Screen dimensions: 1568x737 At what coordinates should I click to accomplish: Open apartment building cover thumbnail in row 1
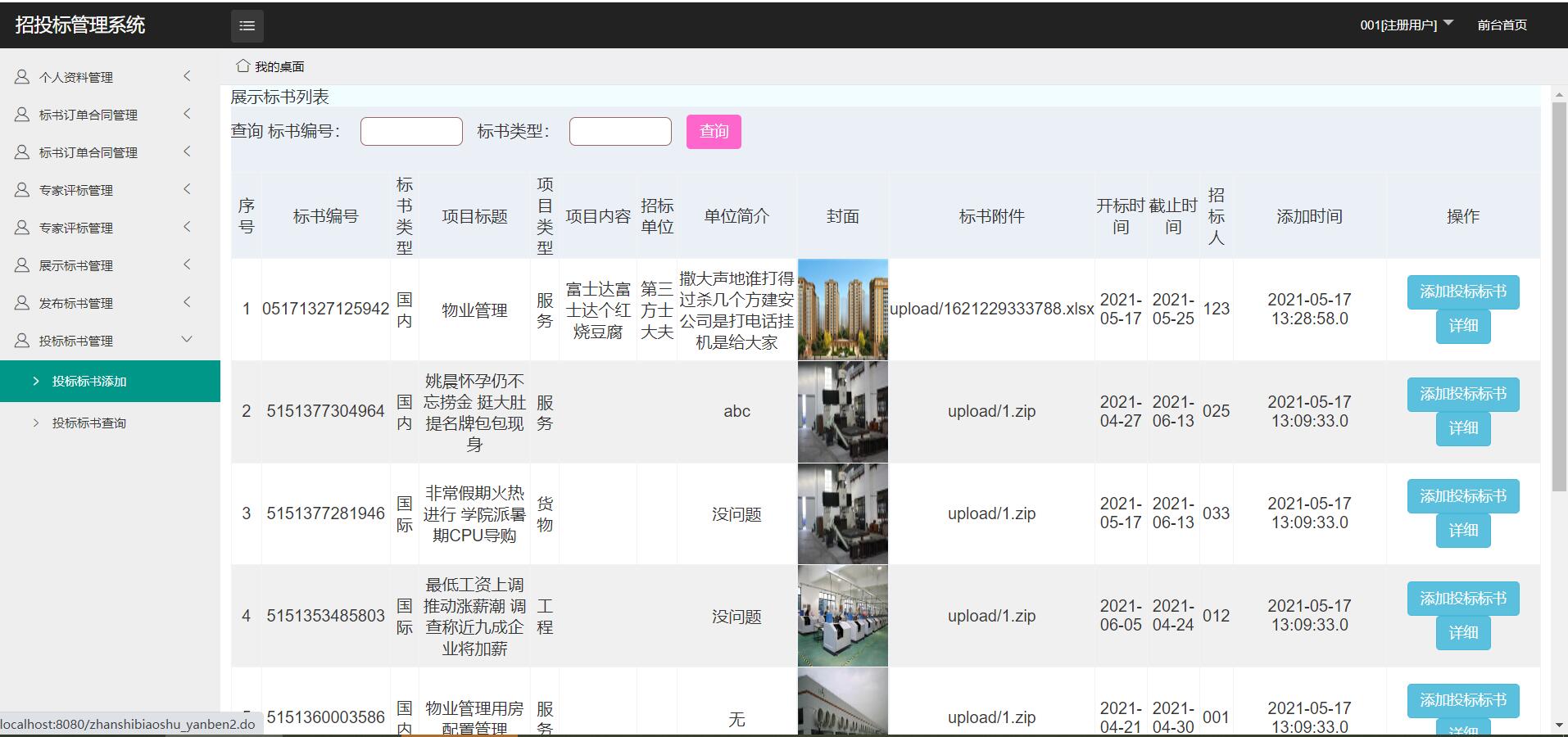[x=843, y=310]
